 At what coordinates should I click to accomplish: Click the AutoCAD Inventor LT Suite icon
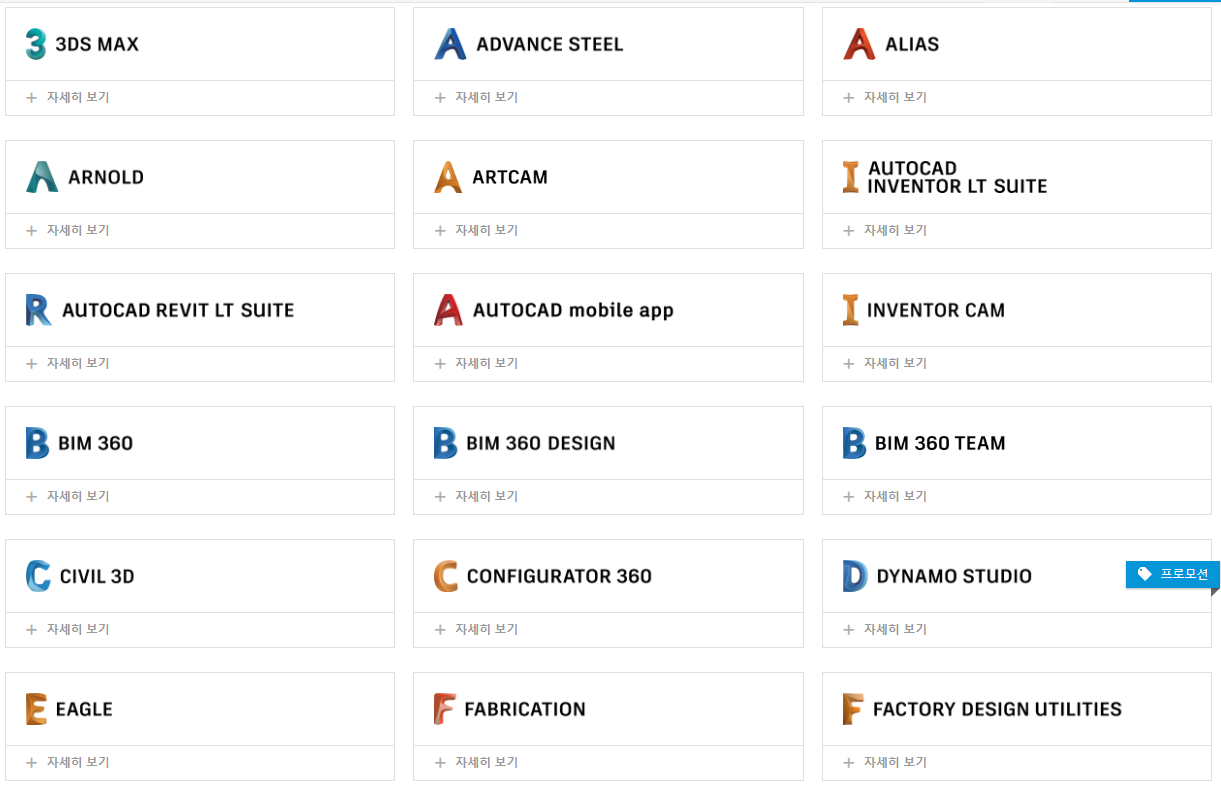pyautogui.click(x=851, y=177)
